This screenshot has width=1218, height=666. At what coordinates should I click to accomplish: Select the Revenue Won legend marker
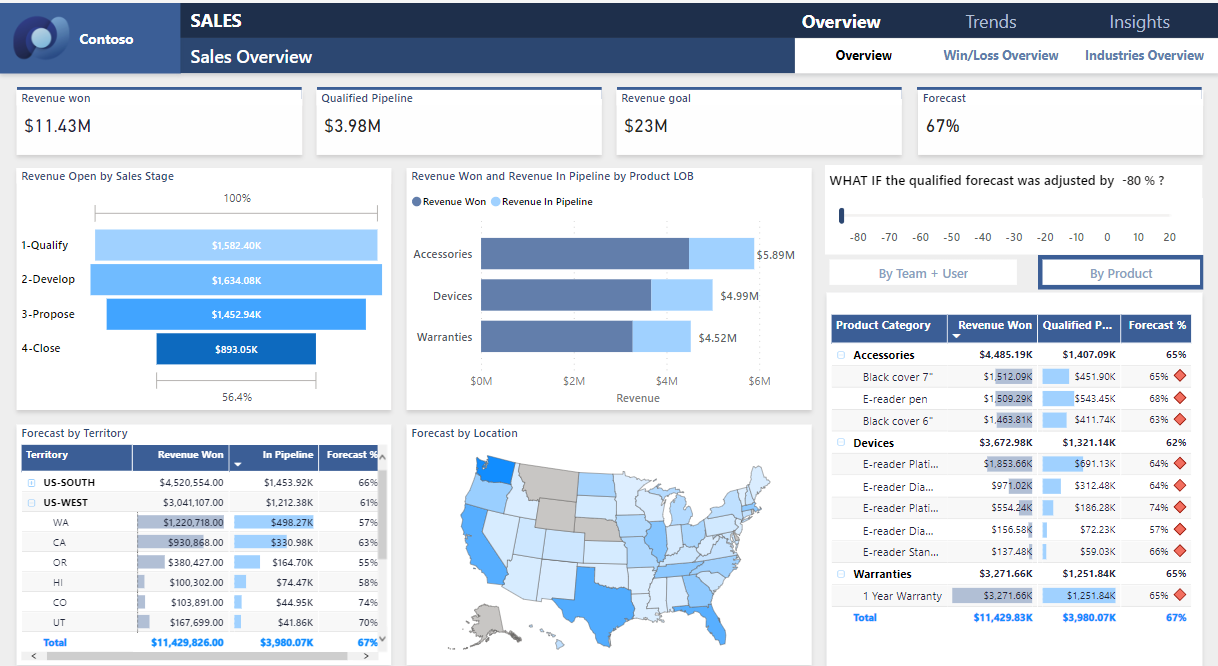click(x=417, y=202)
